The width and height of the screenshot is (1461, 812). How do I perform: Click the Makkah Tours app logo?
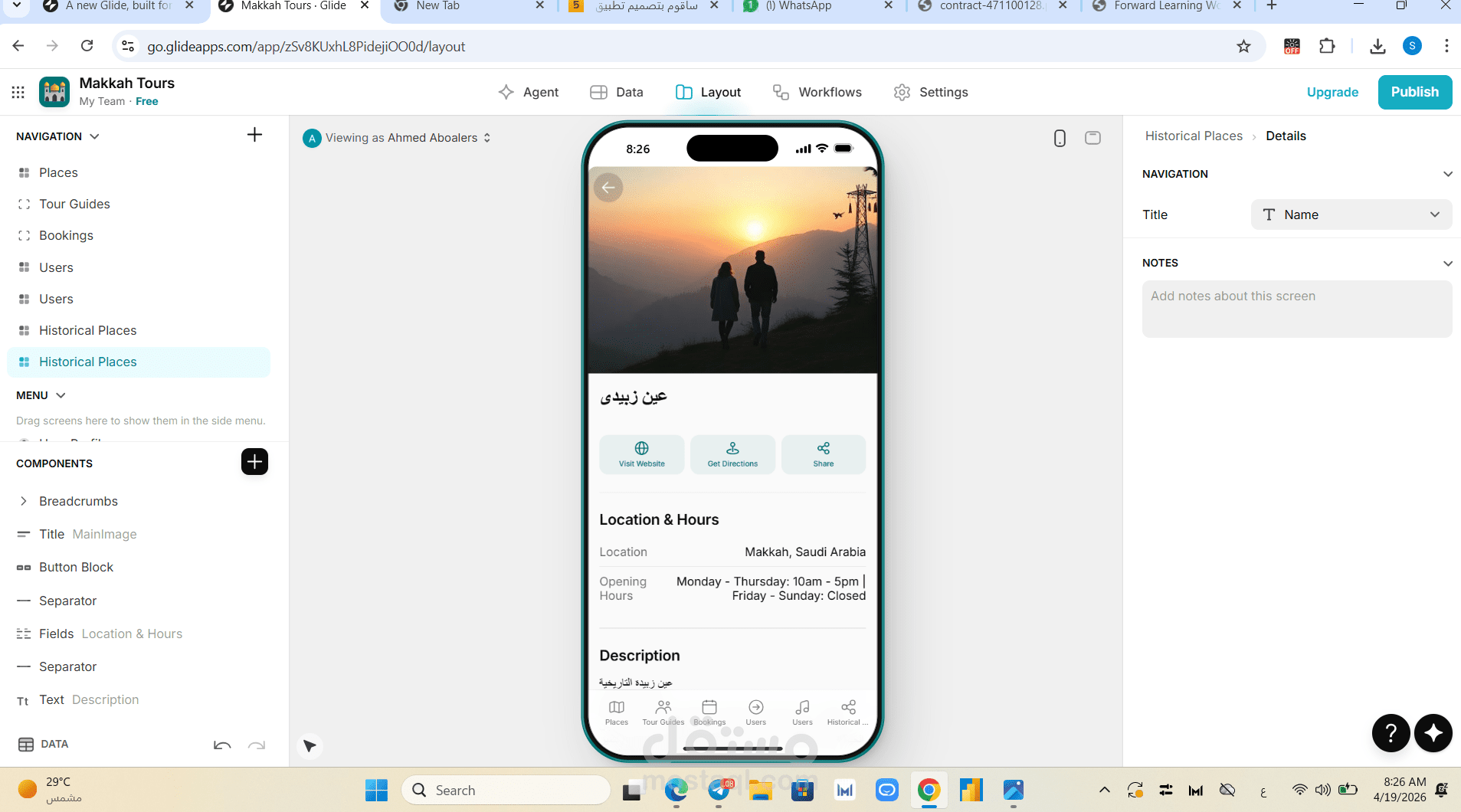pyautogui.click(x=54, y=92)
